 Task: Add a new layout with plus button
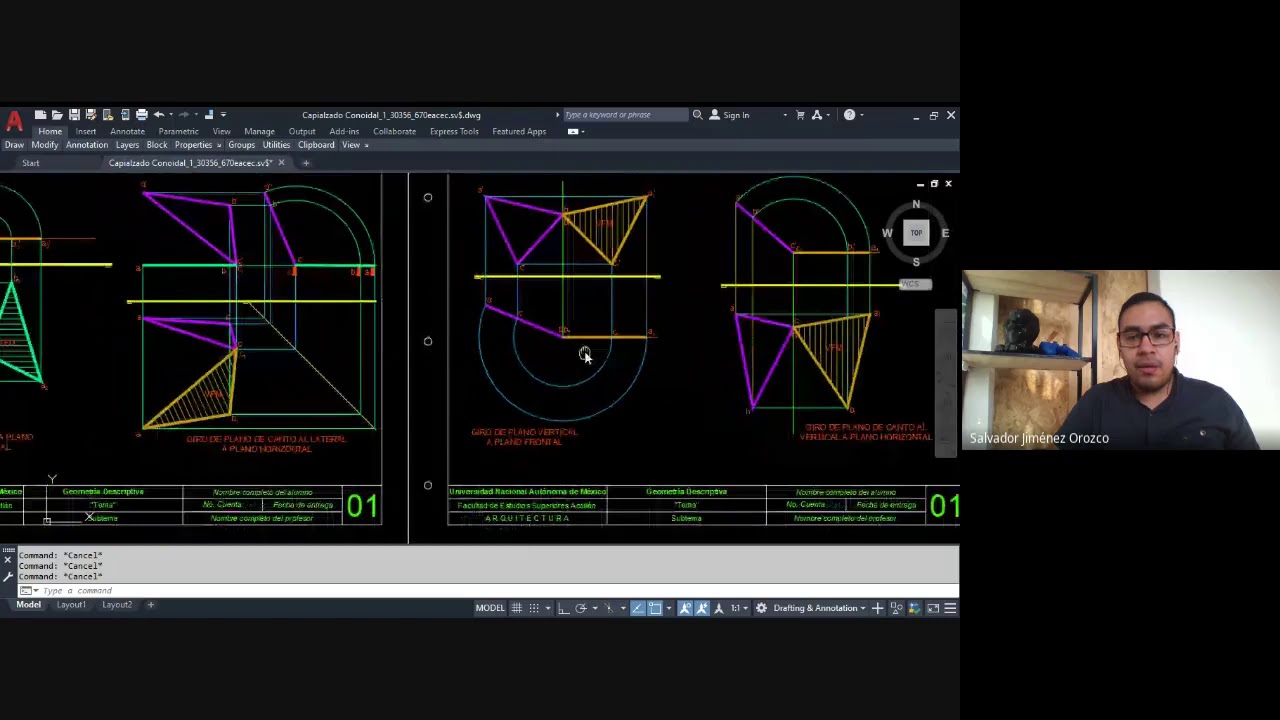[150, 604]
